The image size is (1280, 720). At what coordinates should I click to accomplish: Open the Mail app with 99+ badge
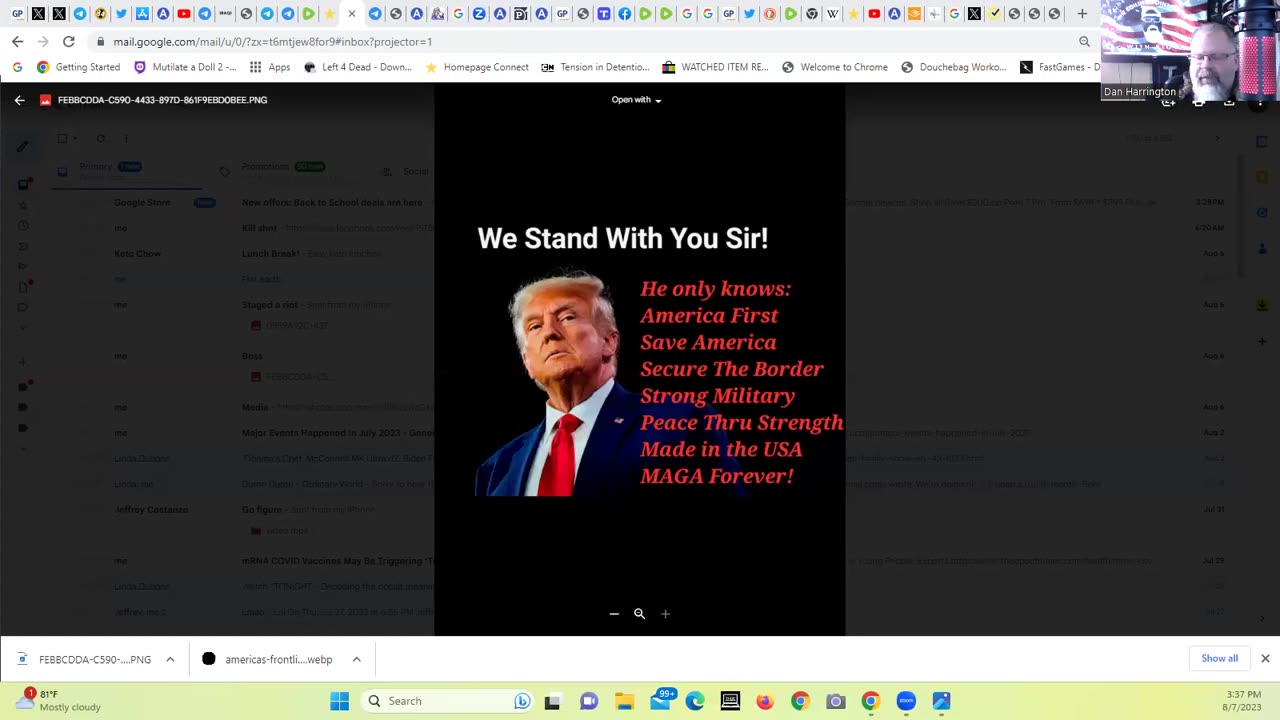pos(661,700)
